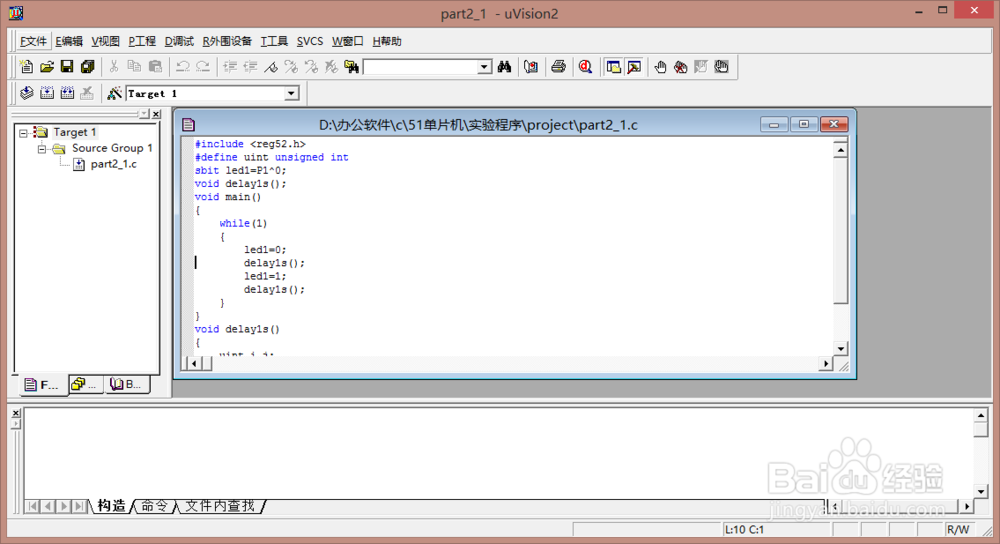Open the V视图 menu
1000x544 pixels.
[x=105, y=41]
